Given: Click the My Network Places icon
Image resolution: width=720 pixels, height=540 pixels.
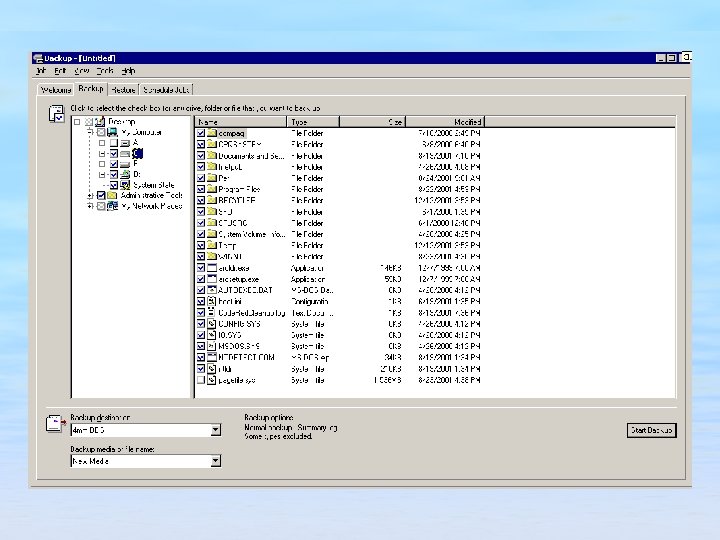Looking at the screenshot, I should point(113,206).
